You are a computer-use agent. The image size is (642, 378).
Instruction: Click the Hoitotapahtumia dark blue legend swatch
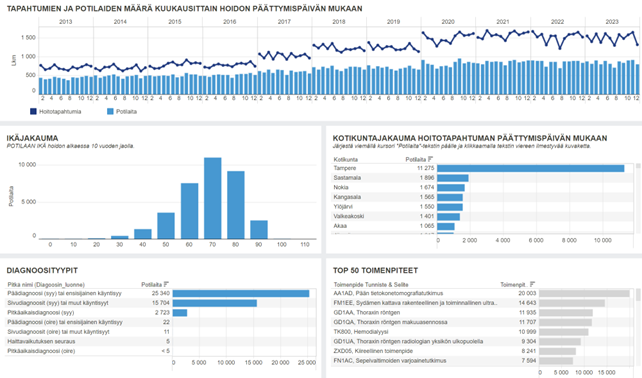pyautogui.click(x=33, y=111)
